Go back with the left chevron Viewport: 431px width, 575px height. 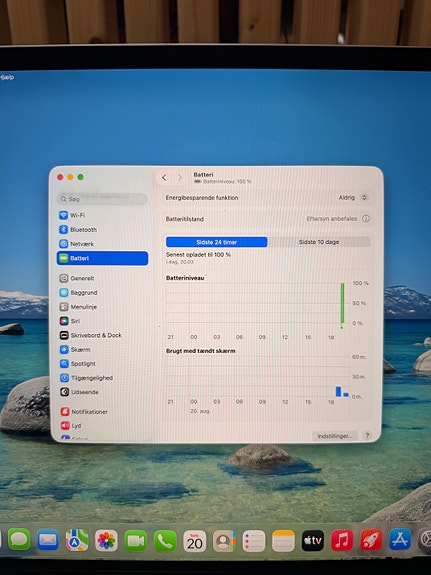tap(164, 177)
